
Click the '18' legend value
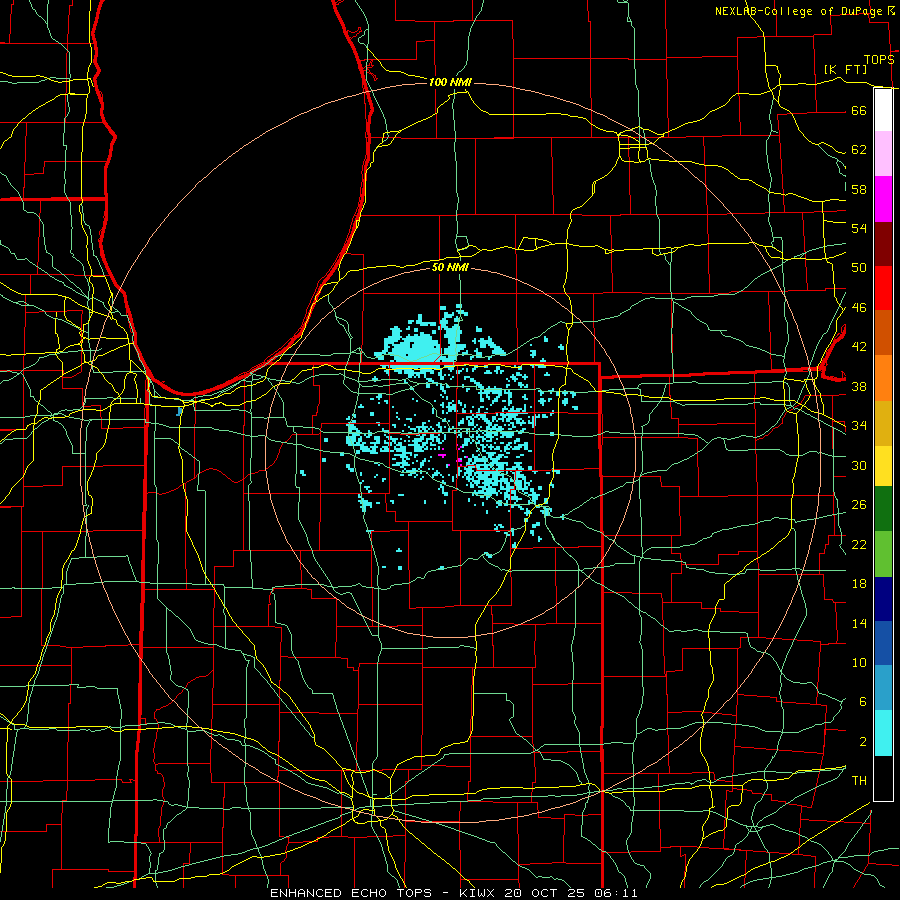(859, 584)
